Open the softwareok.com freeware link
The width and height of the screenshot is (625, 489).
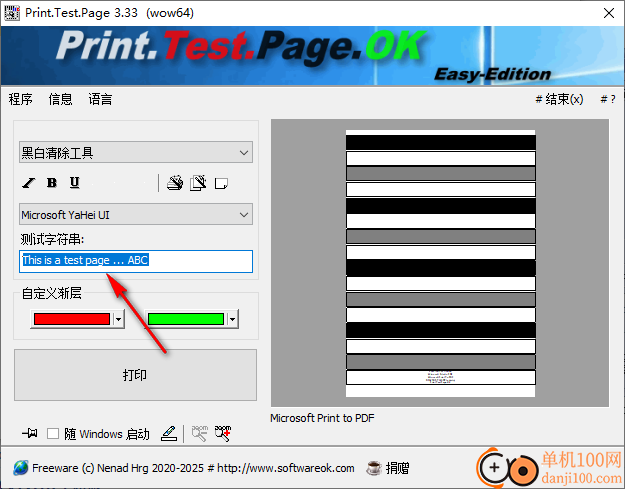pyautogui.click(x=193, y=468)
